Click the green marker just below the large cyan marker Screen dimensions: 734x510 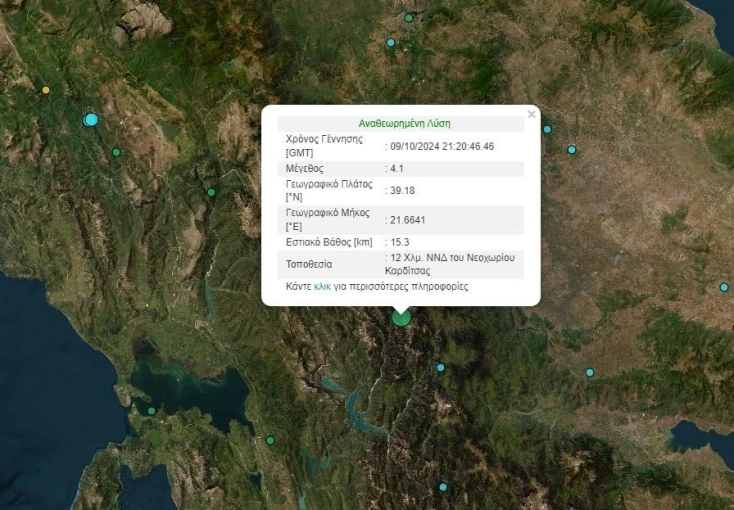116,152
